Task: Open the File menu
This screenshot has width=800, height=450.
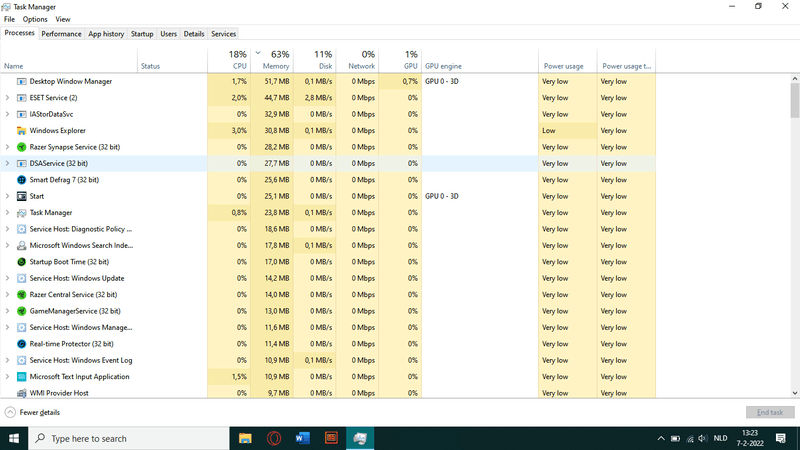Action: (9, 19)
